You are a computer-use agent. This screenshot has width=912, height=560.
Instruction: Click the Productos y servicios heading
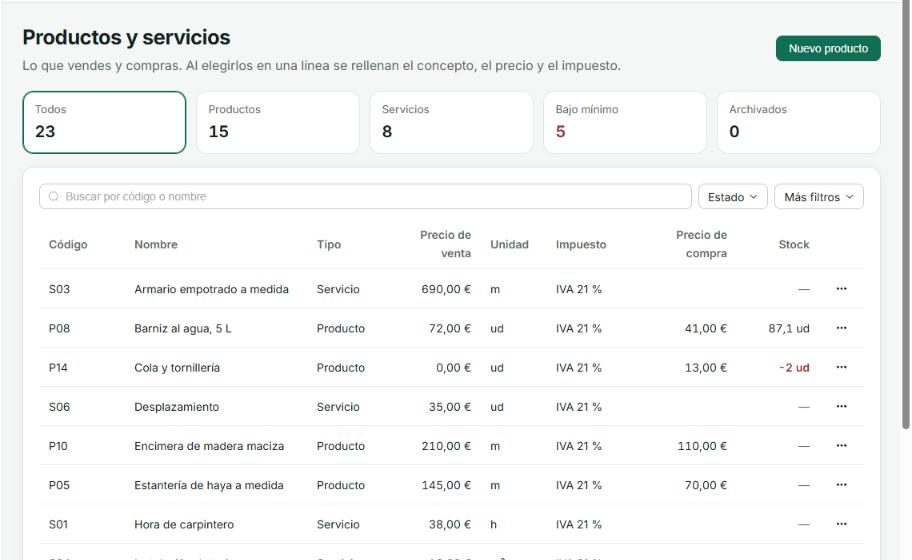click(126, 37)
